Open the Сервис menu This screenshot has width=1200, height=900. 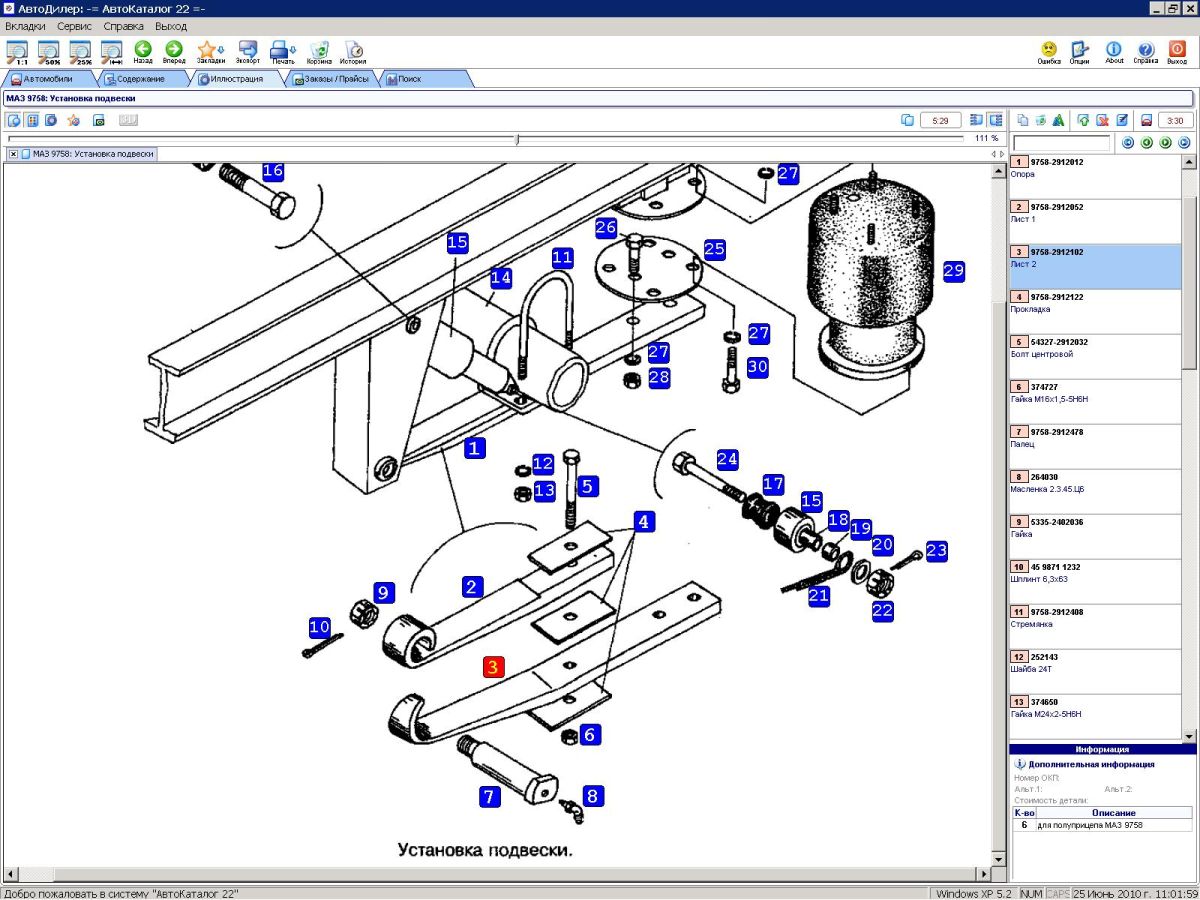75,26
